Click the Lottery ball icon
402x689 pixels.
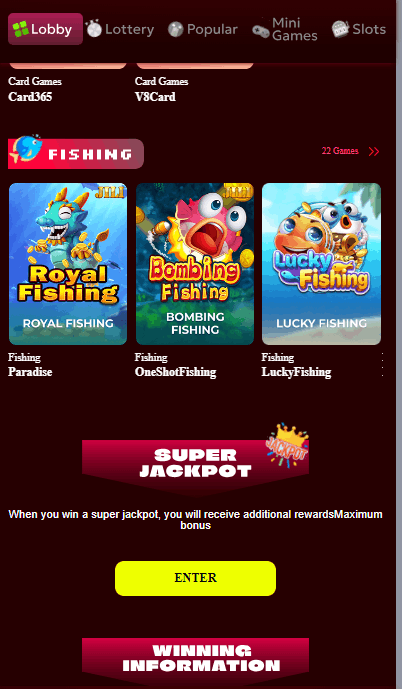(94, 29)
